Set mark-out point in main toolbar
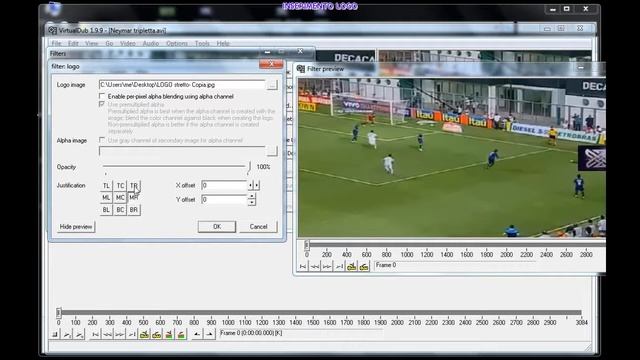Screen dimensions: 640x360 point(209,334)
